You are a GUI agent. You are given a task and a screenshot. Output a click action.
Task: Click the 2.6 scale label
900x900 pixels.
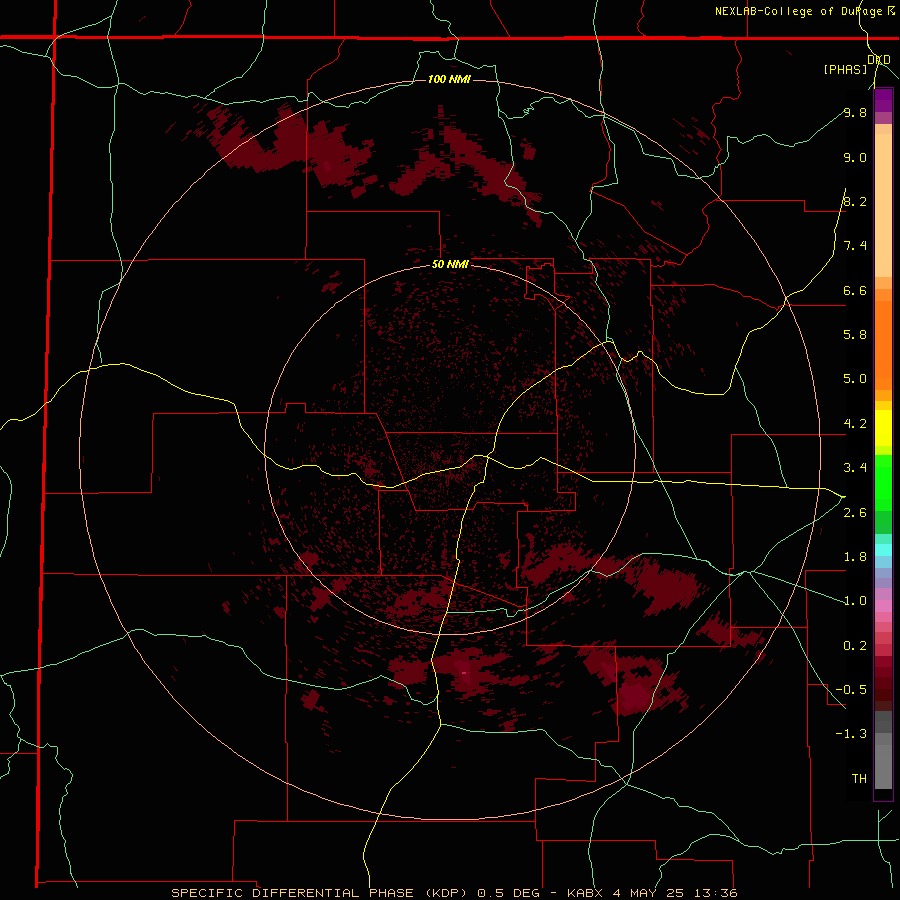pyautogui.click(x=855, y=513)
